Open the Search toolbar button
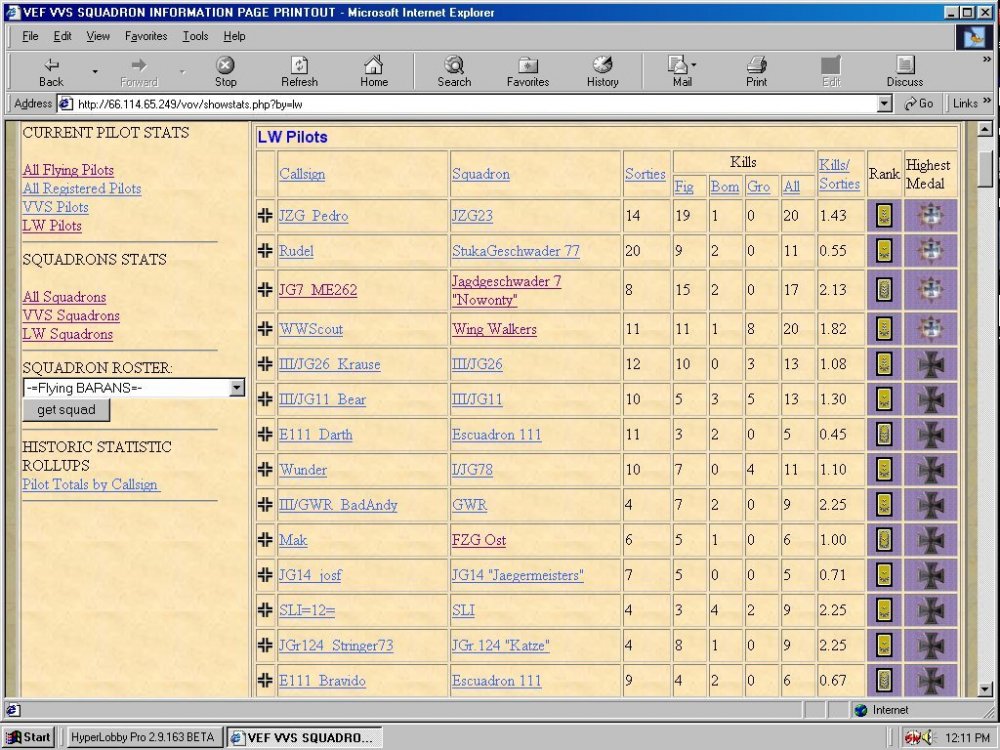This screenshot has height=750, width=1000. point(454,71)
